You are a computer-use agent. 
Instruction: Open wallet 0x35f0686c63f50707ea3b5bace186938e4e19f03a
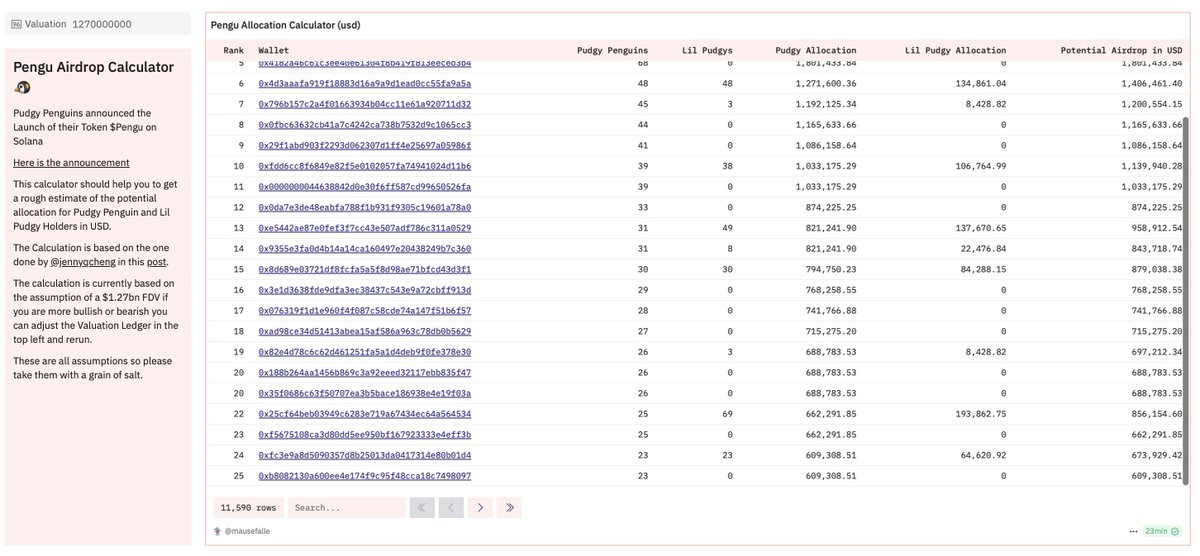pos(364,393)
